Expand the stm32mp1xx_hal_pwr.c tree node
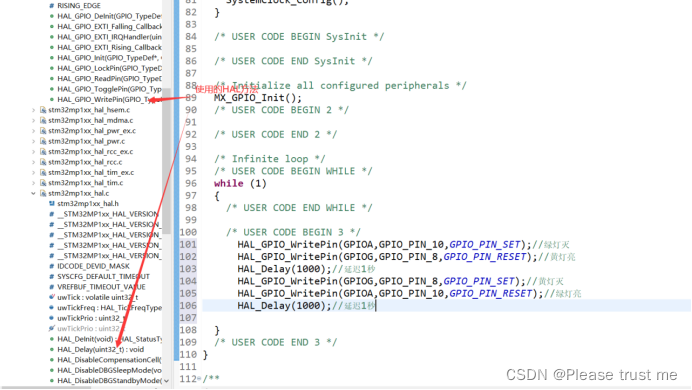This screenshot has height=390, width=692. click(34, 141)
